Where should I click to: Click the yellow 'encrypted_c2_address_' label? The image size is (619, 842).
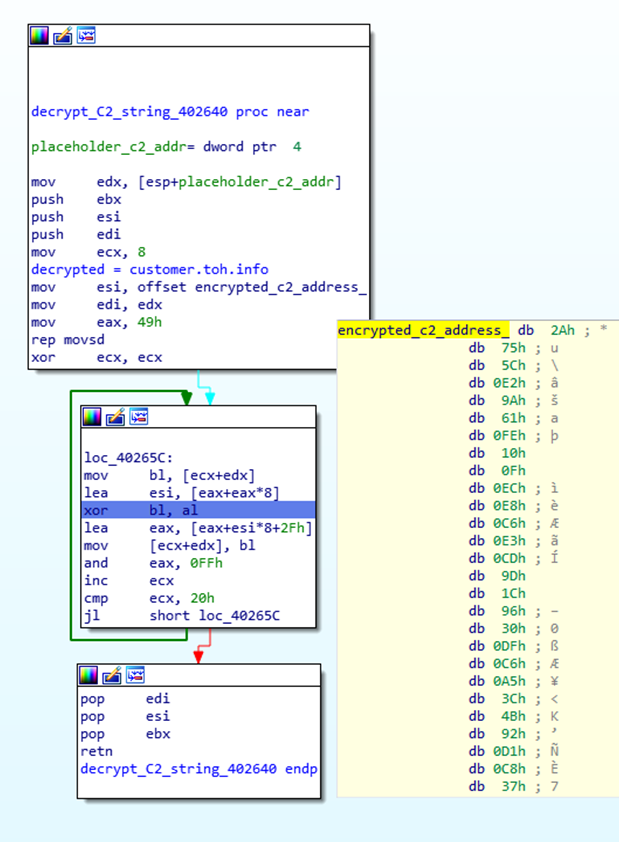coord(423,330)
